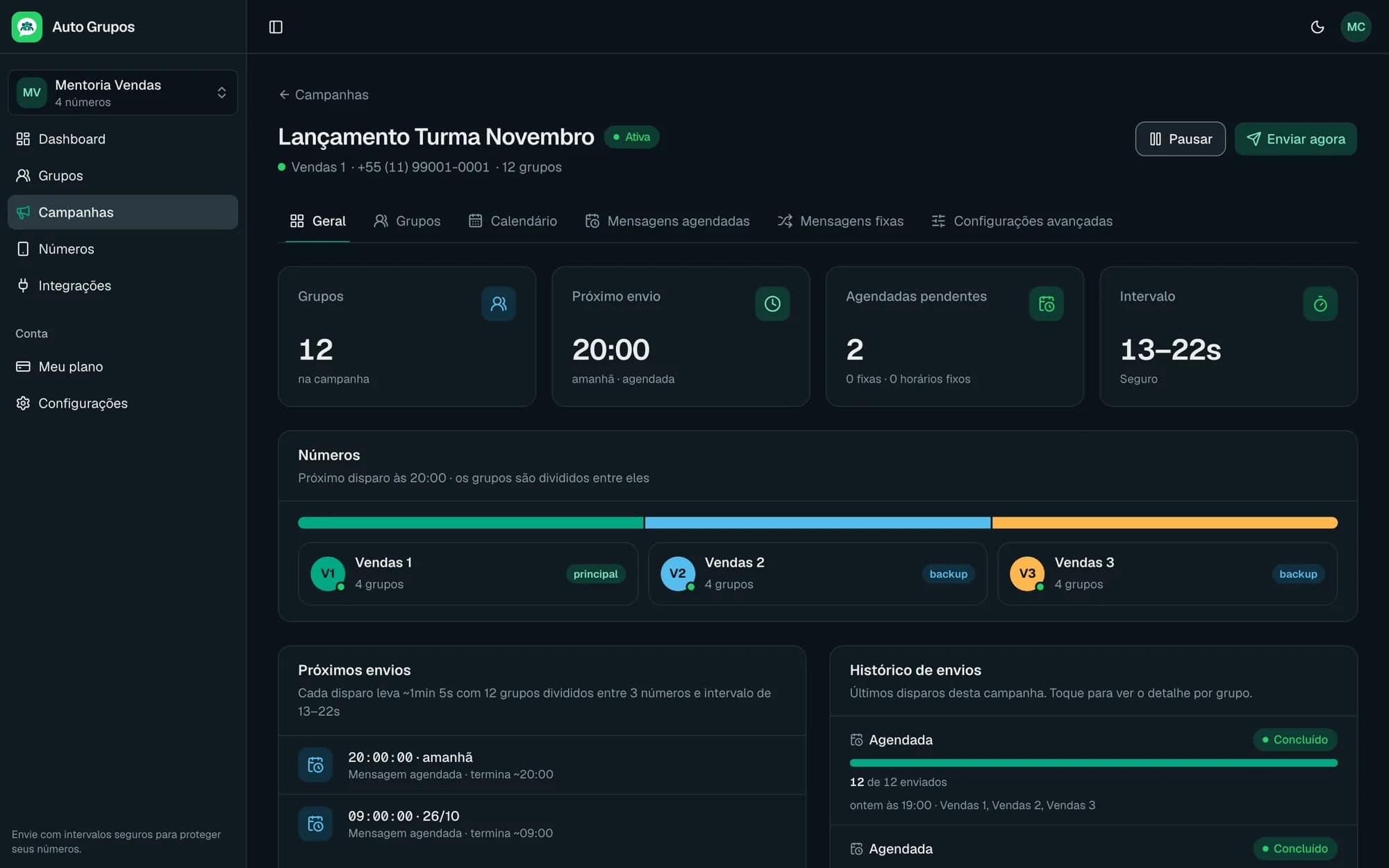This screenshot has height=868, width=1389.
Task: Click the clock icon in Próximo envio card
Action: [772, 303]
